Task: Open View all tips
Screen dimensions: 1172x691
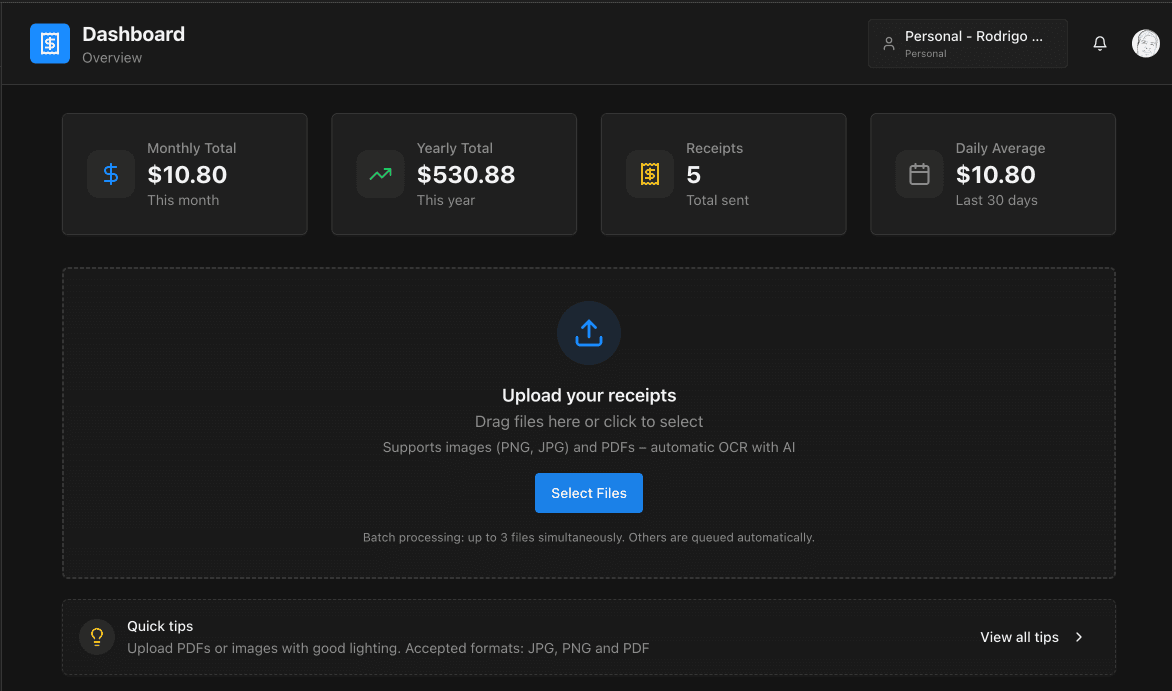Action: coord(1019,636)
